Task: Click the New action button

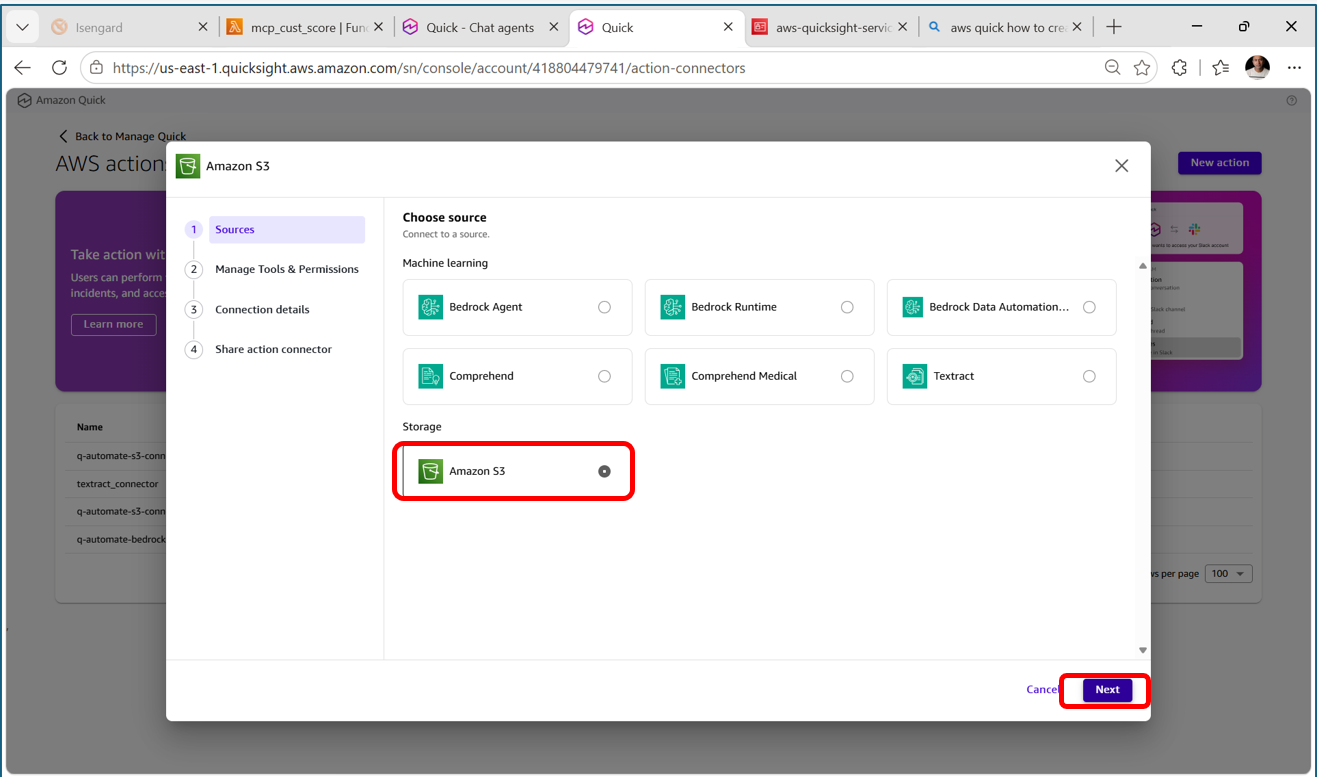Action: click(x=1219, y=163)
